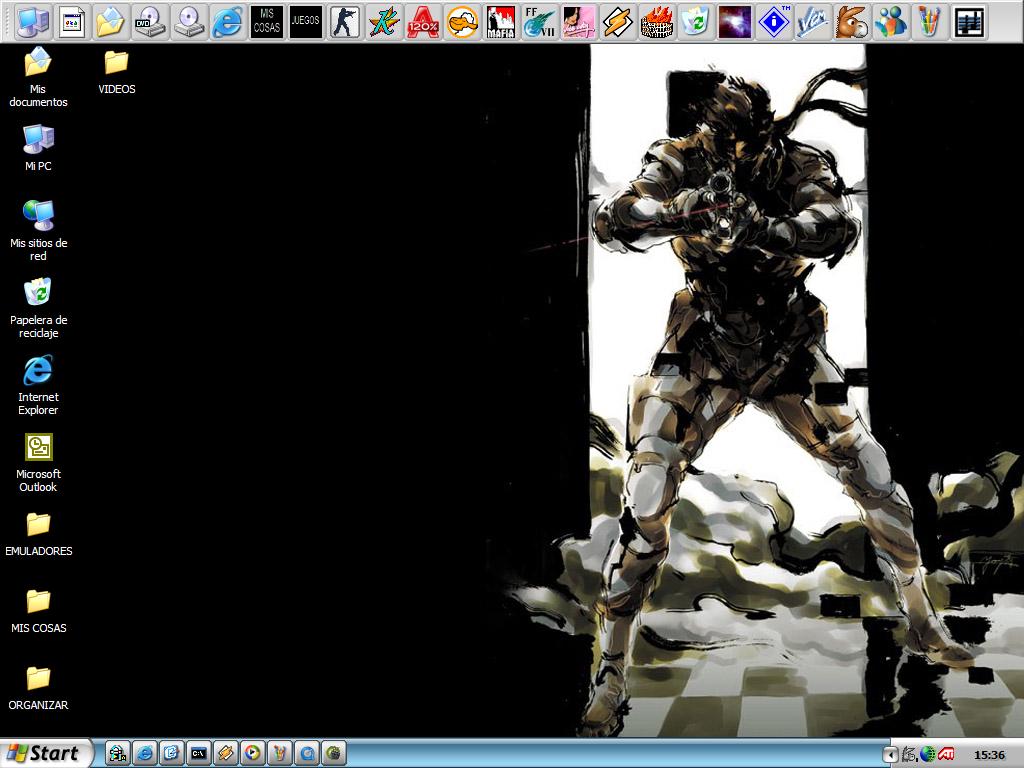Click the taskbar clock showing 15:36
Screen dimensions: 1024x768
click(x=989, y=754)
